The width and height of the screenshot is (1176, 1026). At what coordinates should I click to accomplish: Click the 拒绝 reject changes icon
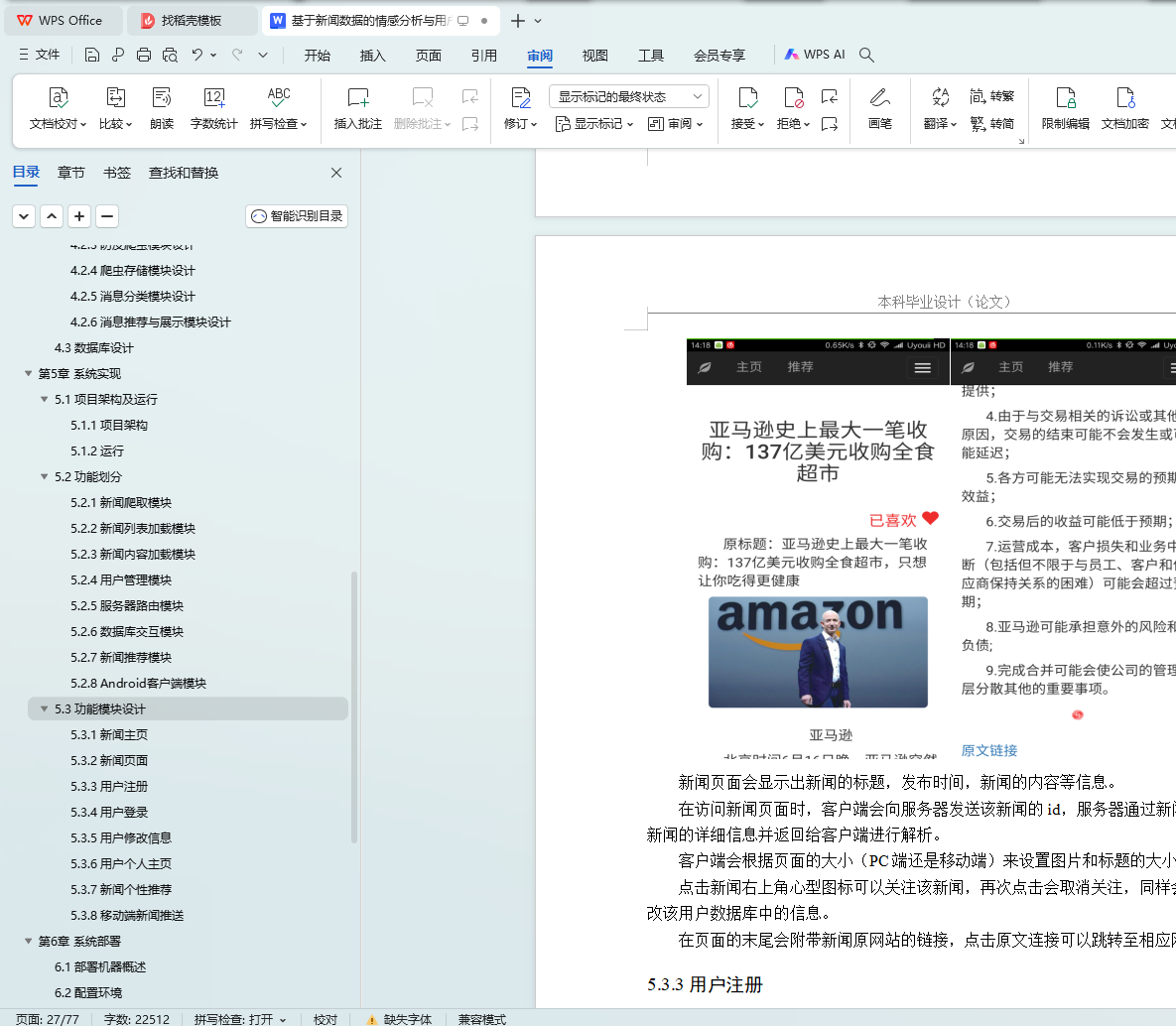click(x=794, y=109)
